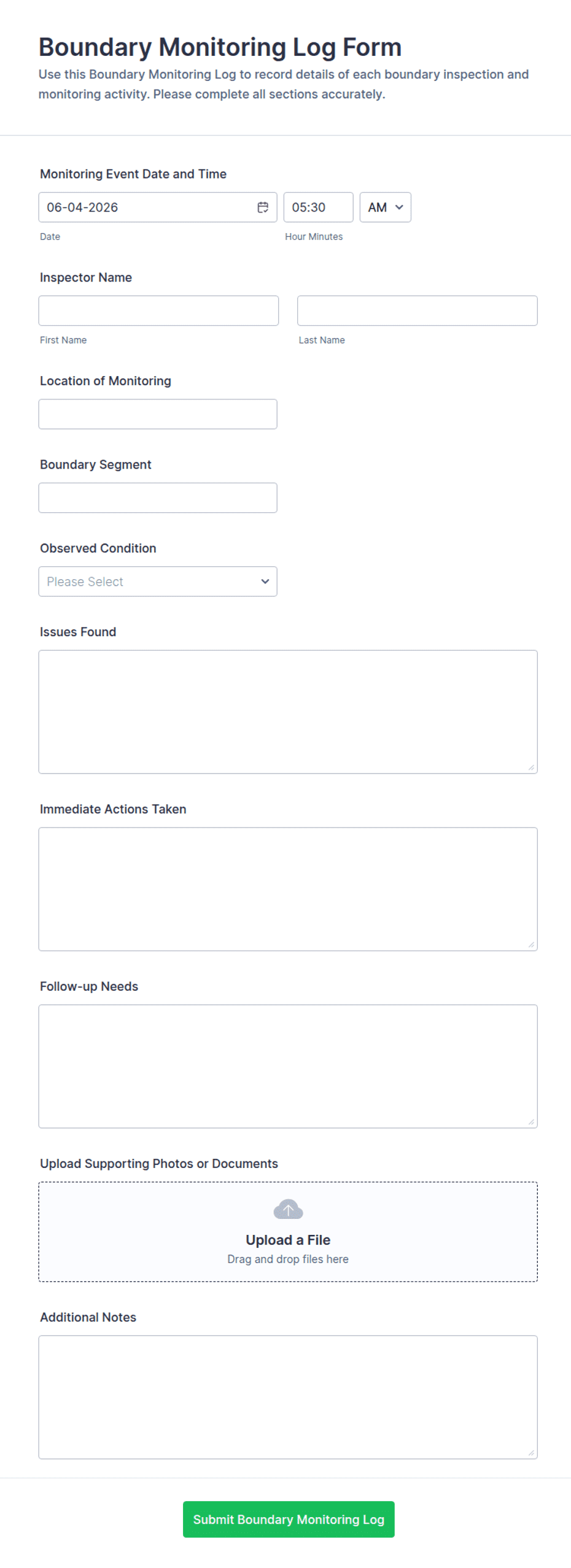Click the Upload a File area
The width and height of the screenshot is (571, 1568).
pos(288,1232)
